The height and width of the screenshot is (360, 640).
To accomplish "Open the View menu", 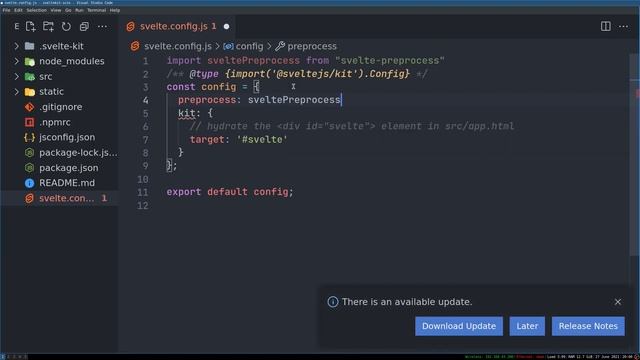I will point(56,10).
